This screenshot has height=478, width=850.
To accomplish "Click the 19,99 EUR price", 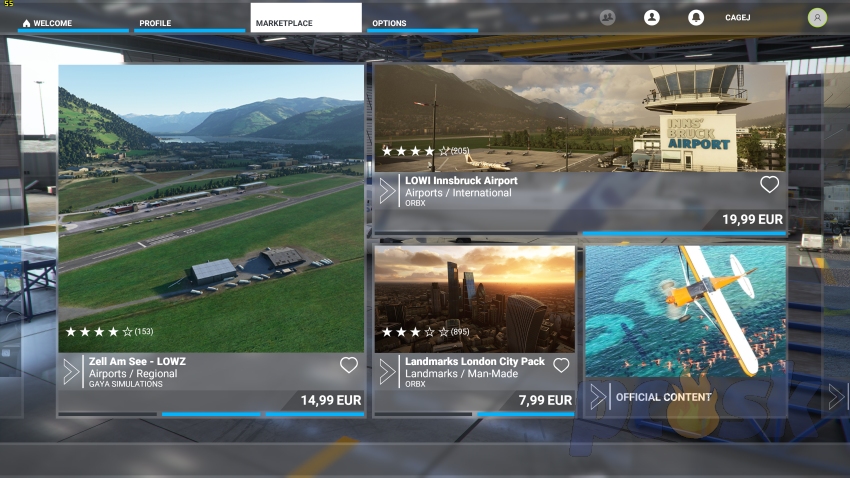I will pyautogui.click(x=752, y=219).
